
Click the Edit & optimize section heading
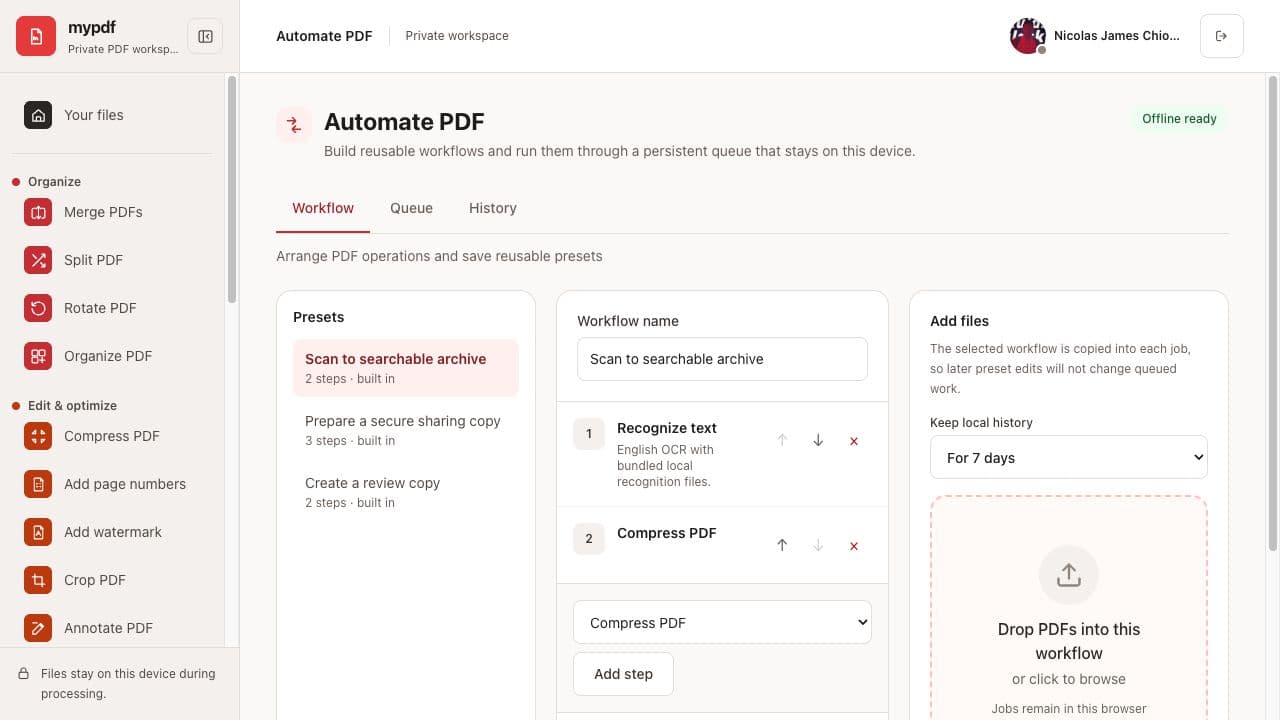point(72,406)
